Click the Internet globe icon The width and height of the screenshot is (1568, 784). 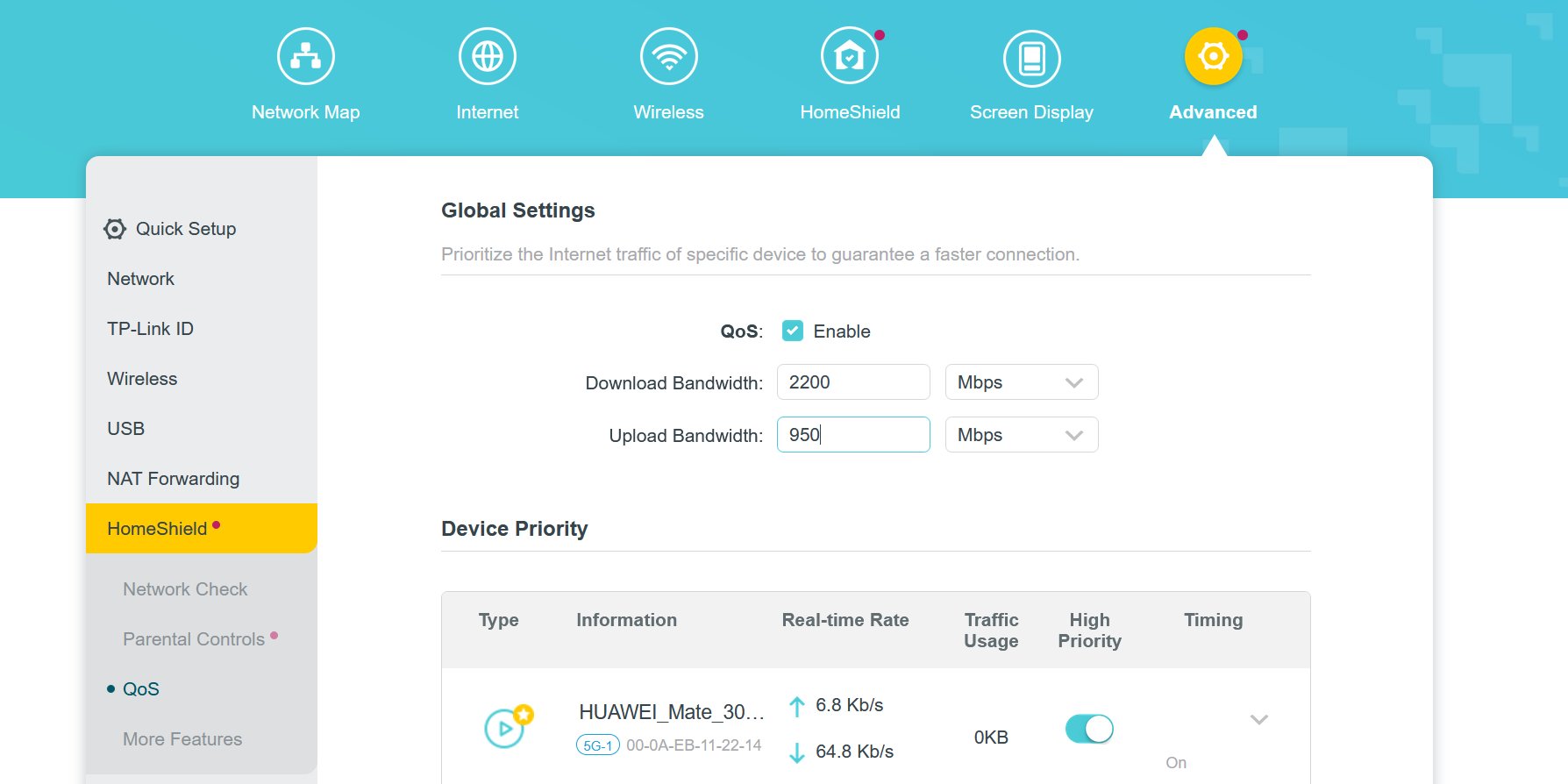(487, 56)
